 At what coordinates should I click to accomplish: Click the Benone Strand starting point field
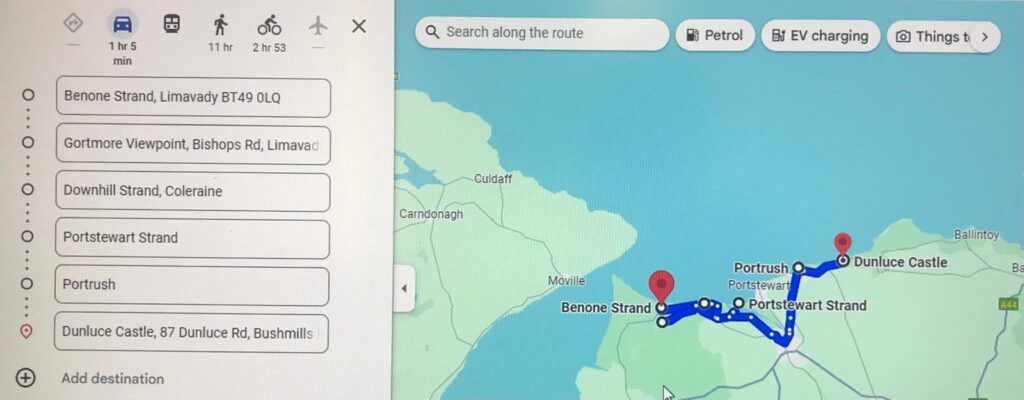coord(193,97)
